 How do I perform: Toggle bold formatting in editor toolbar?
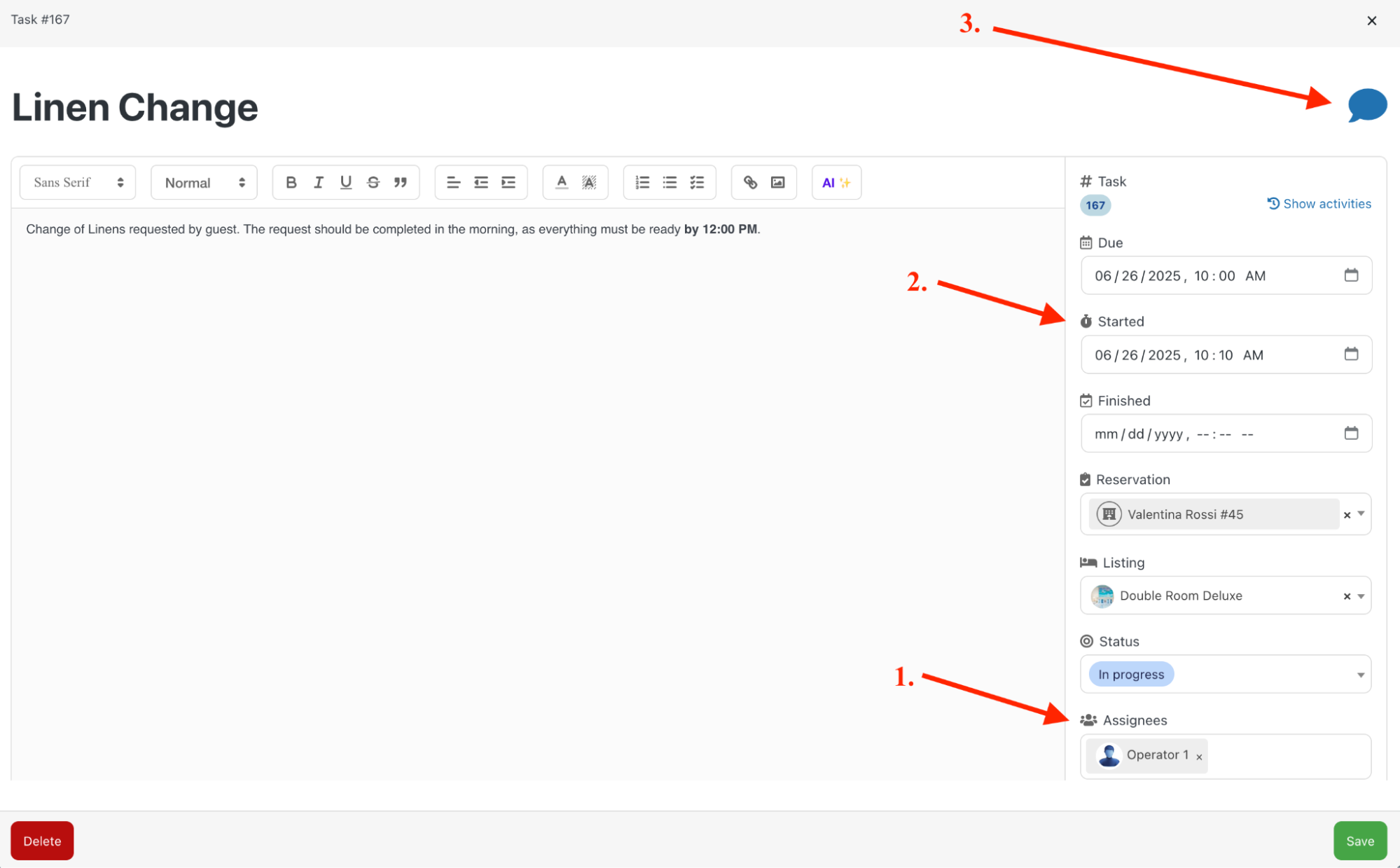pos(291,183)
